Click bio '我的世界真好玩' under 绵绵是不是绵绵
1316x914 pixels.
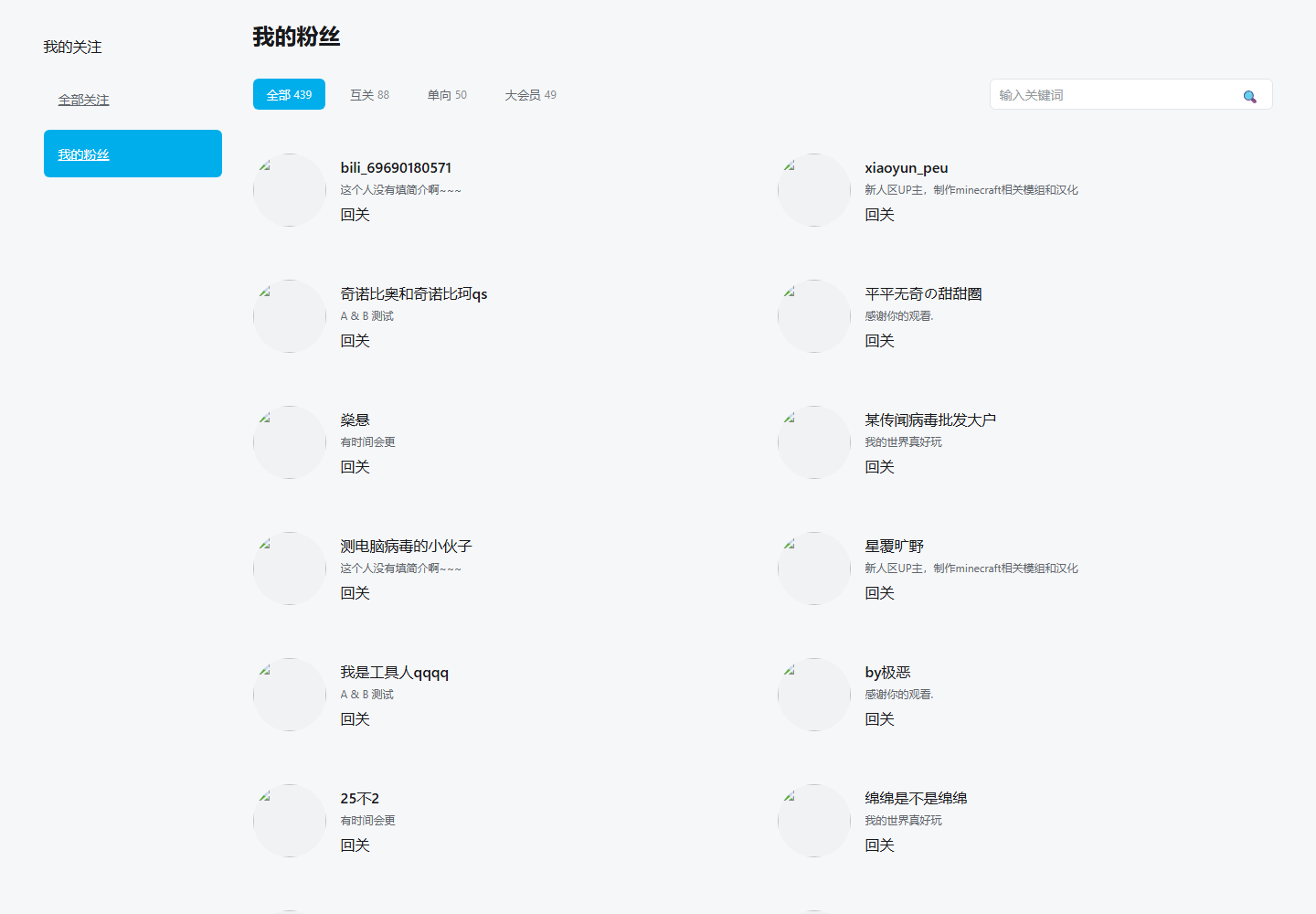click(903, 821)
